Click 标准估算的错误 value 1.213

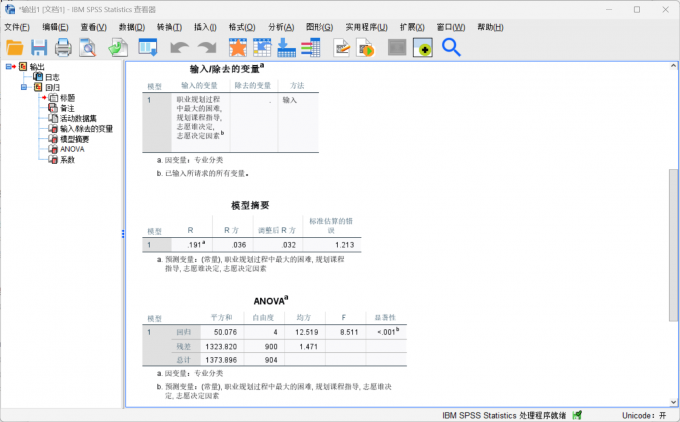click(344, 245)
